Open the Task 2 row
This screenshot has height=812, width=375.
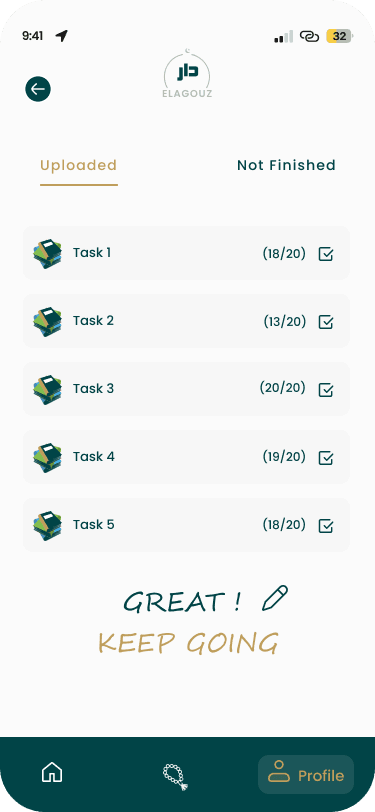coord(186,321)
